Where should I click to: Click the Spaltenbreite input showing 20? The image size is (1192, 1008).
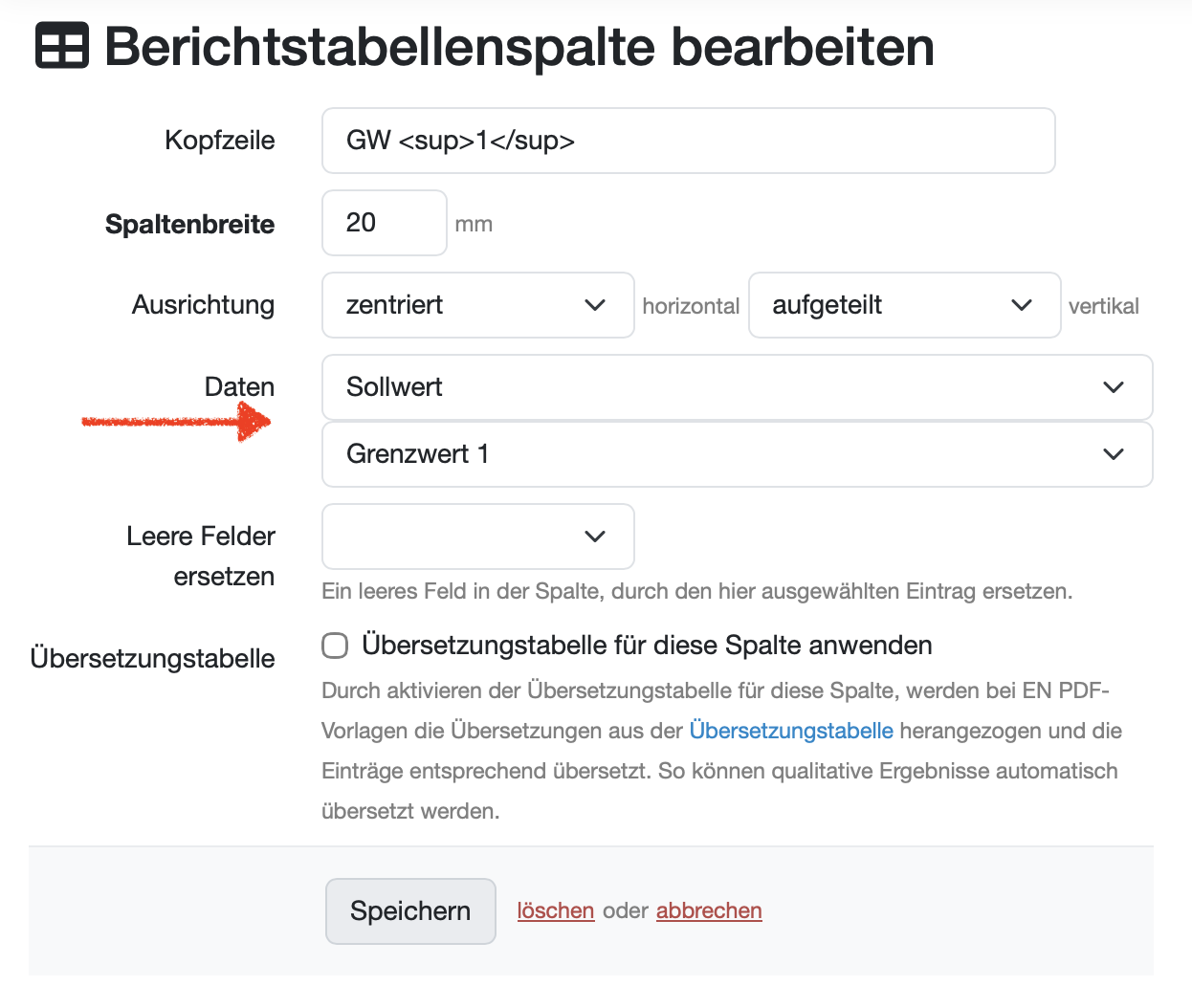[384, 223]
